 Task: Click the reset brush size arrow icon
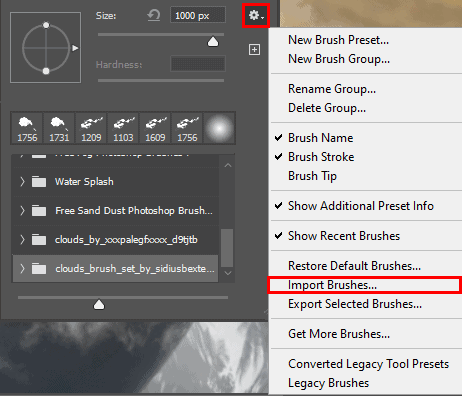pos(154,15)
